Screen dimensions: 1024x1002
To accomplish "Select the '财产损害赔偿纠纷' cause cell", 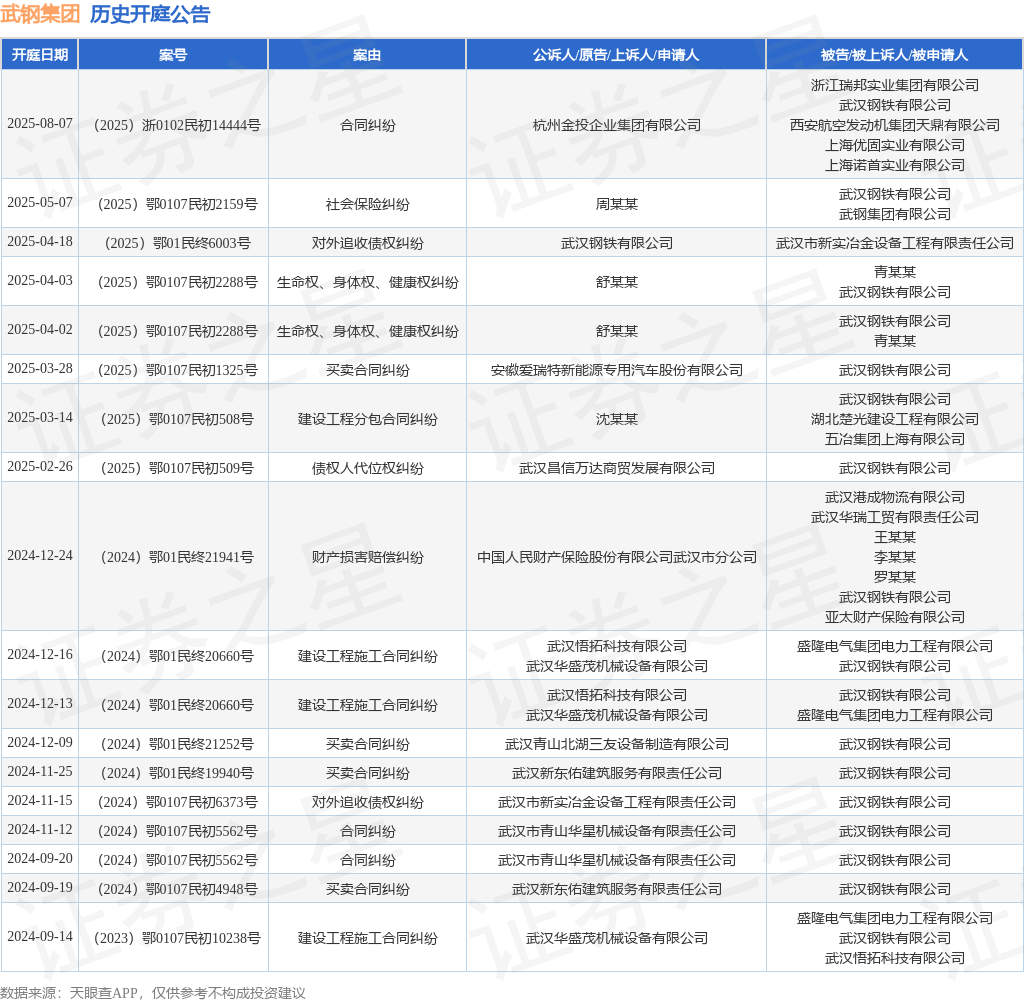I will 368,557.
